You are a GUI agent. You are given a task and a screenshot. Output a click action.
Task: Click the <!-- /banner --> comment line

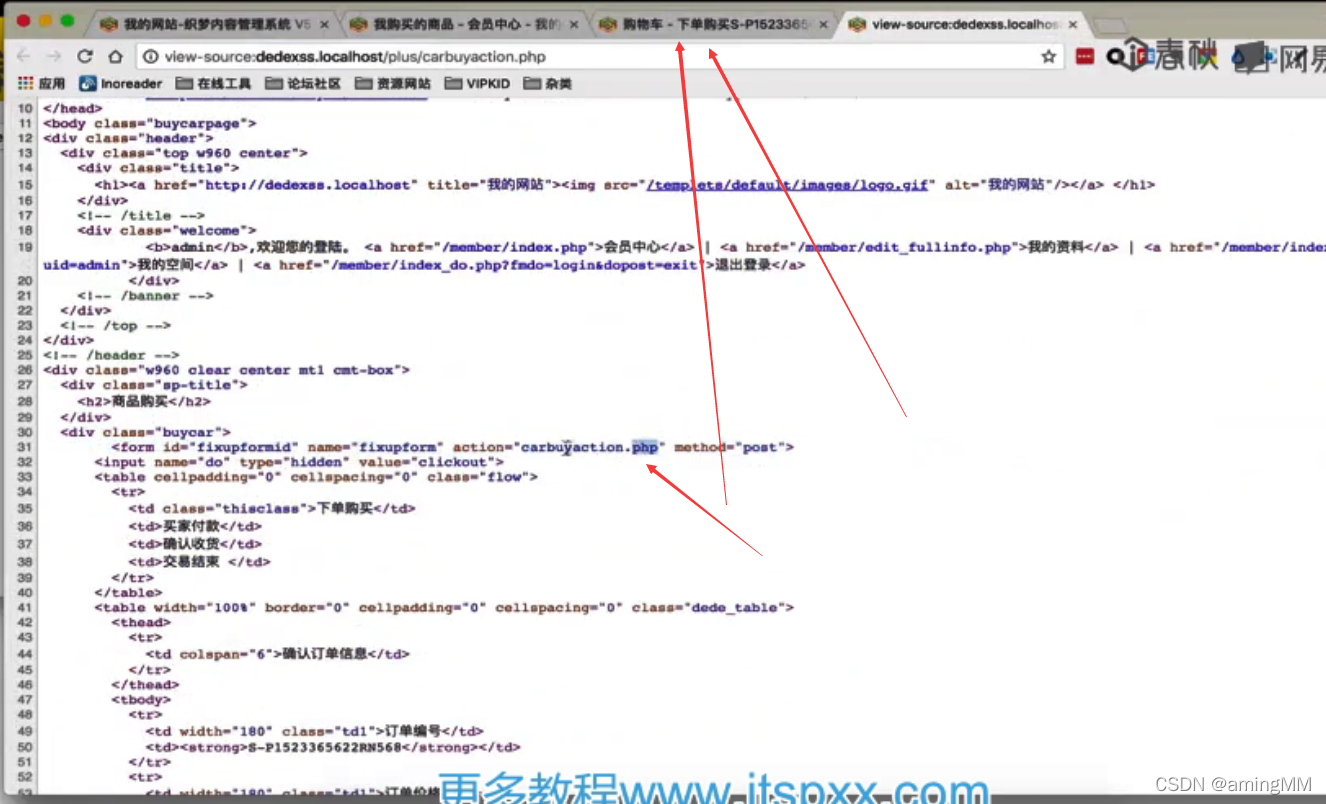(x=145, y=296)
